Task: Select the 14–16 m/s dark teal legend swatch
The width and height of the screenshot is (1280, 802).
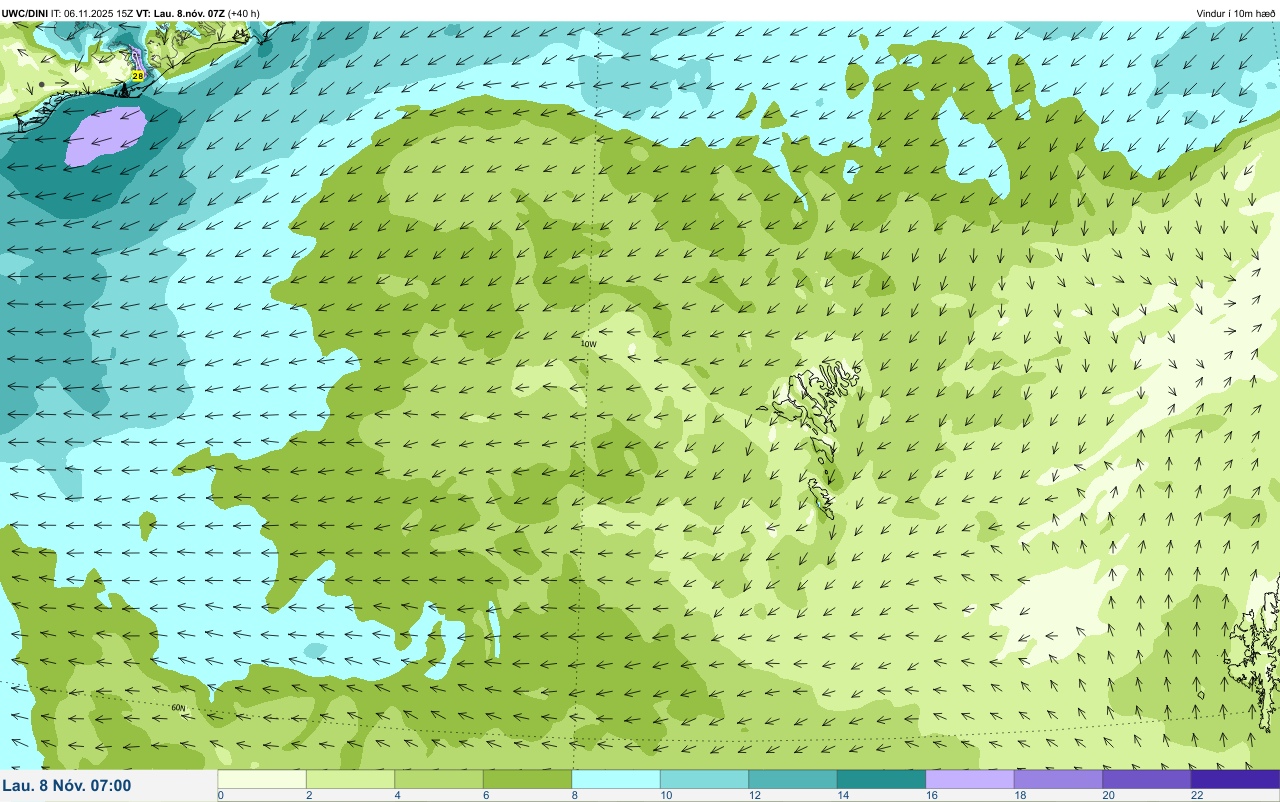Action: 881,779
